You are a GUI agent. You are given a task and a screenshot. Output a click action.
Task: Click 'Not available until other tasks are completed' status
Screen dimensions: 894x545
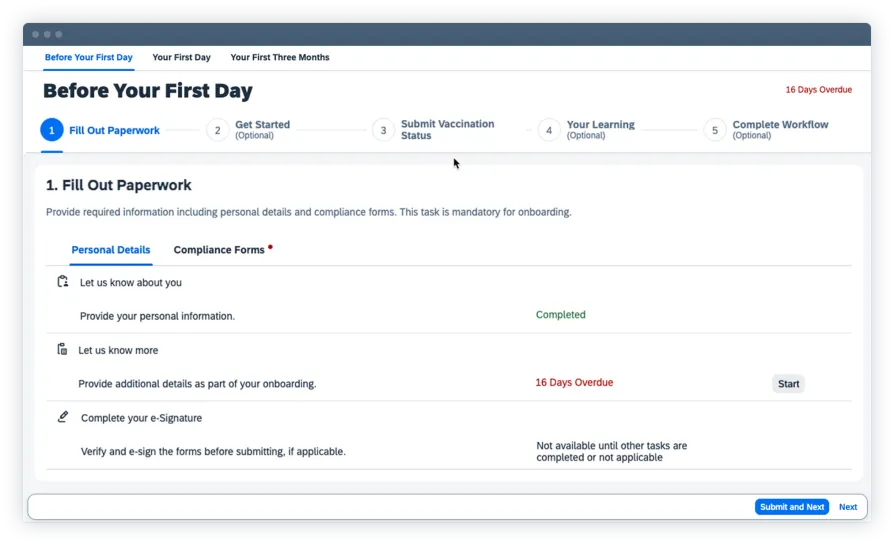coord(611,452)
